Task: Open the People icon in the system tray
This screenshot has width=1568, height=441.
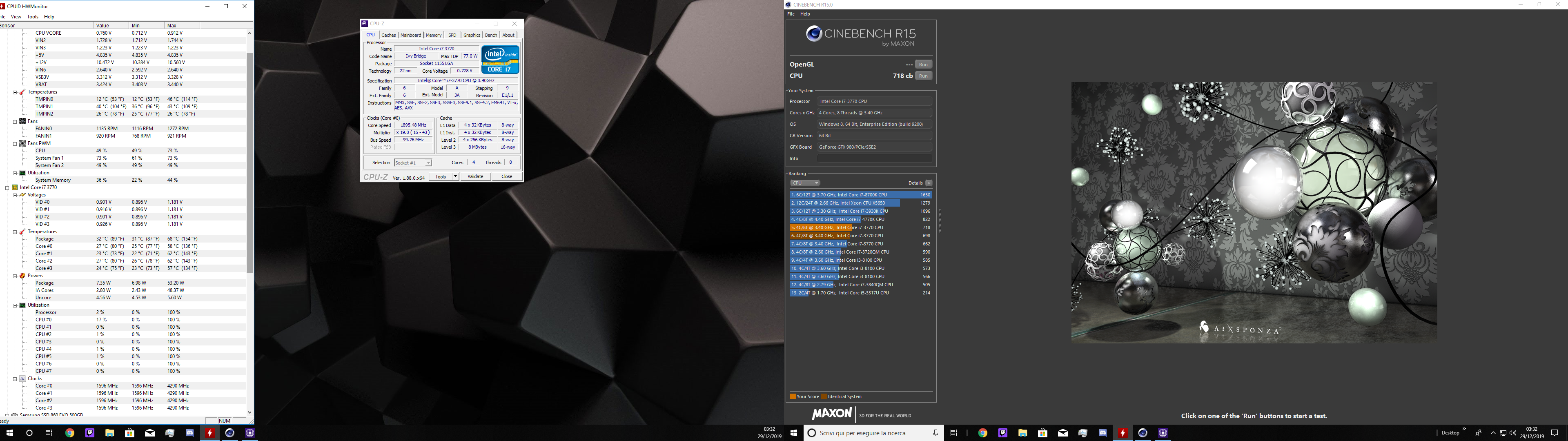Action: pyautogui.click(x=1479, y=433)
